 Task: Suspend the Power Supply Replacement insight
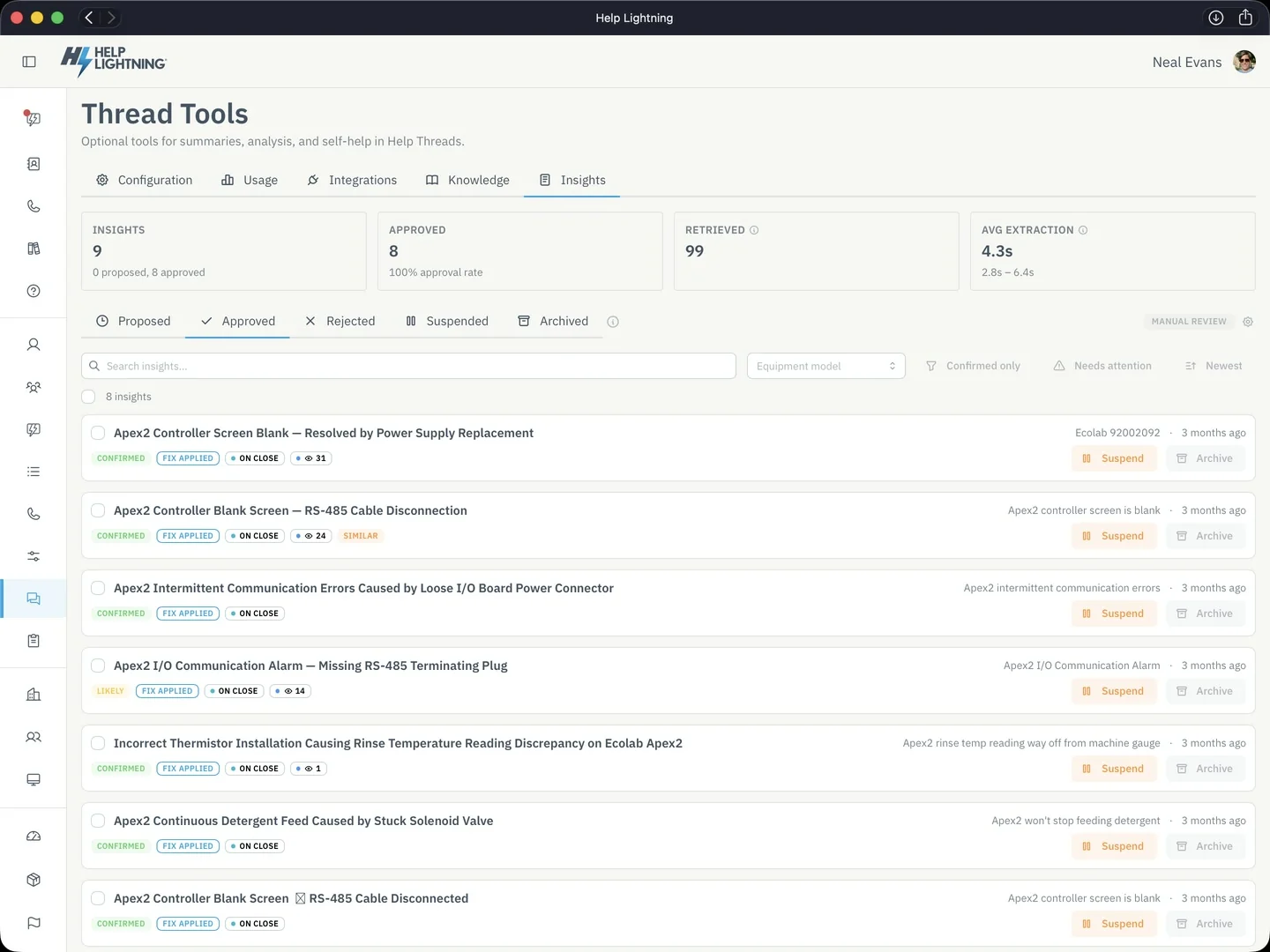point(1114,458)
